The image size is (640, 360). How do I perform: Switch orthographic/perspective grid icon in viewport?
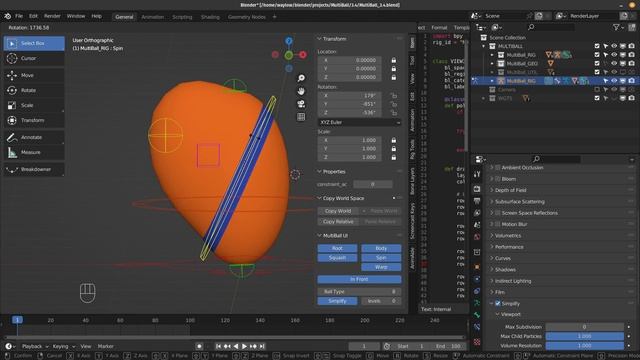pyautogui.click(x=301, y=117)
